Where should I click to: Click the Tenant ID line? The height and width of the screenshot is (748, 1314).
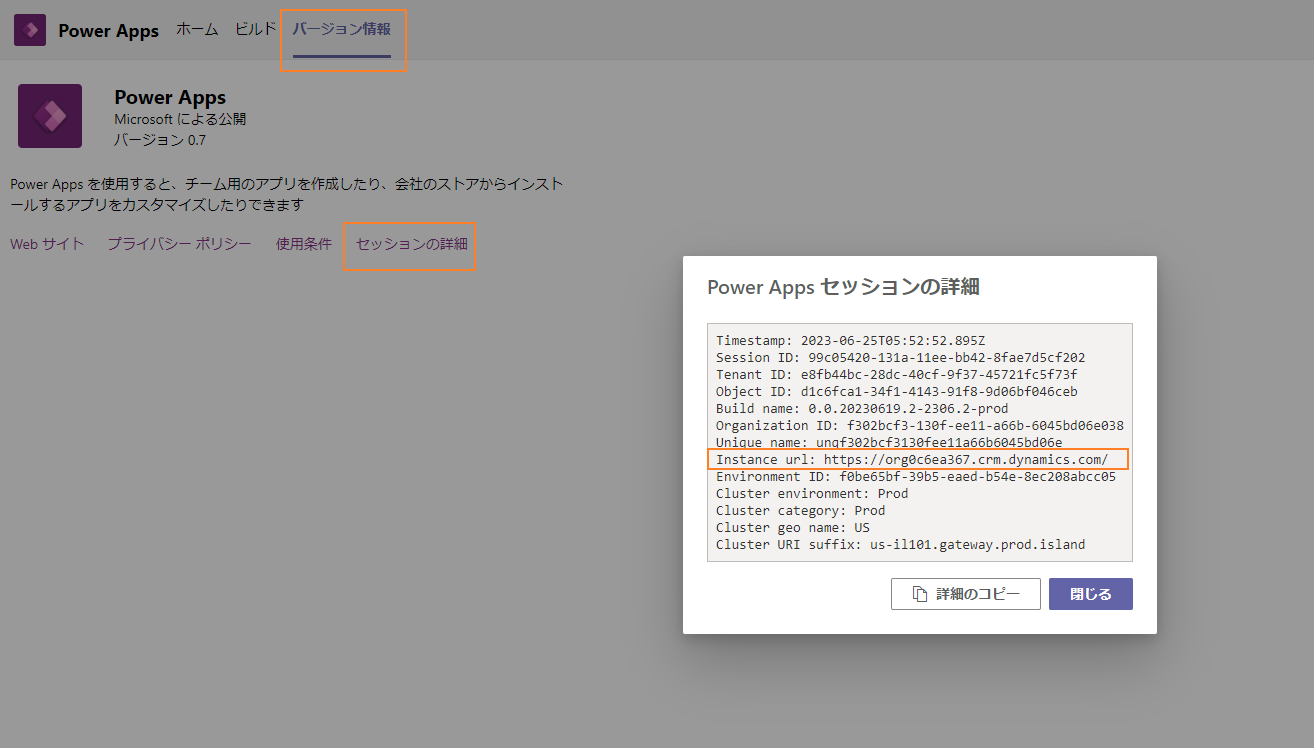point(897,375)
